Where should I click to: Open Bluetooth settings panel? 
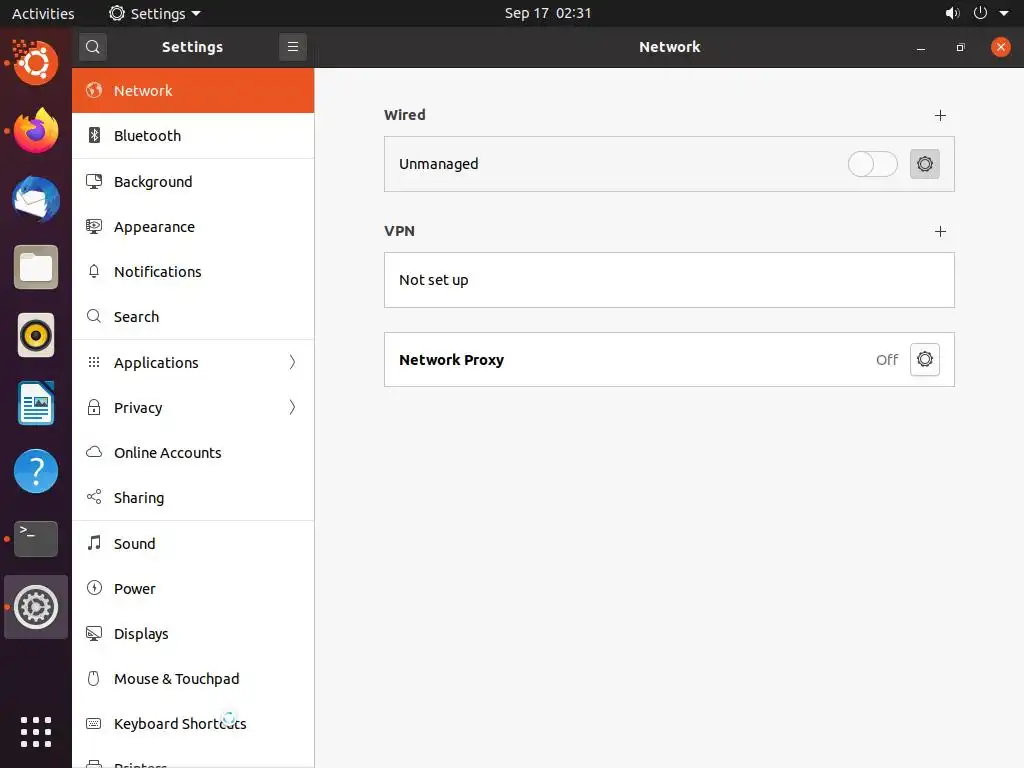pos(193,136)
